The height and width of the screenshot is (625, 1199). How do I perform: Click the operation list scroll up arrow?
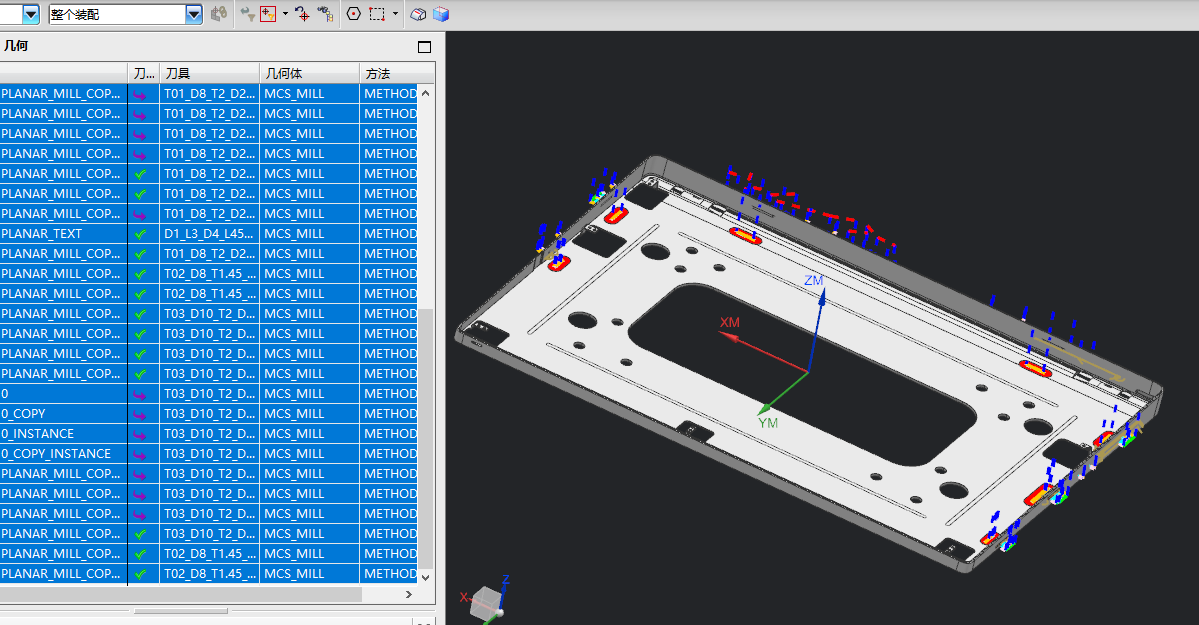click(426, 93)
